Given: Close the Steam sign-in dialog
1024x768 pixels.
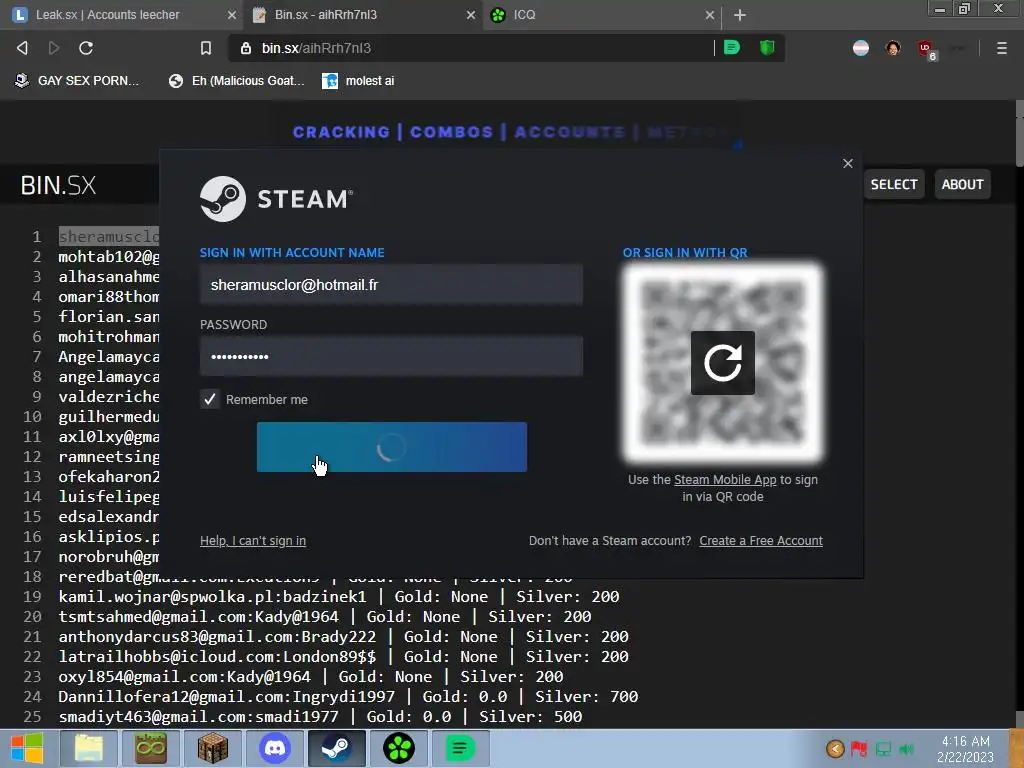Looking at the screenshot, I should pyautogui.click(x=847, y=163).
